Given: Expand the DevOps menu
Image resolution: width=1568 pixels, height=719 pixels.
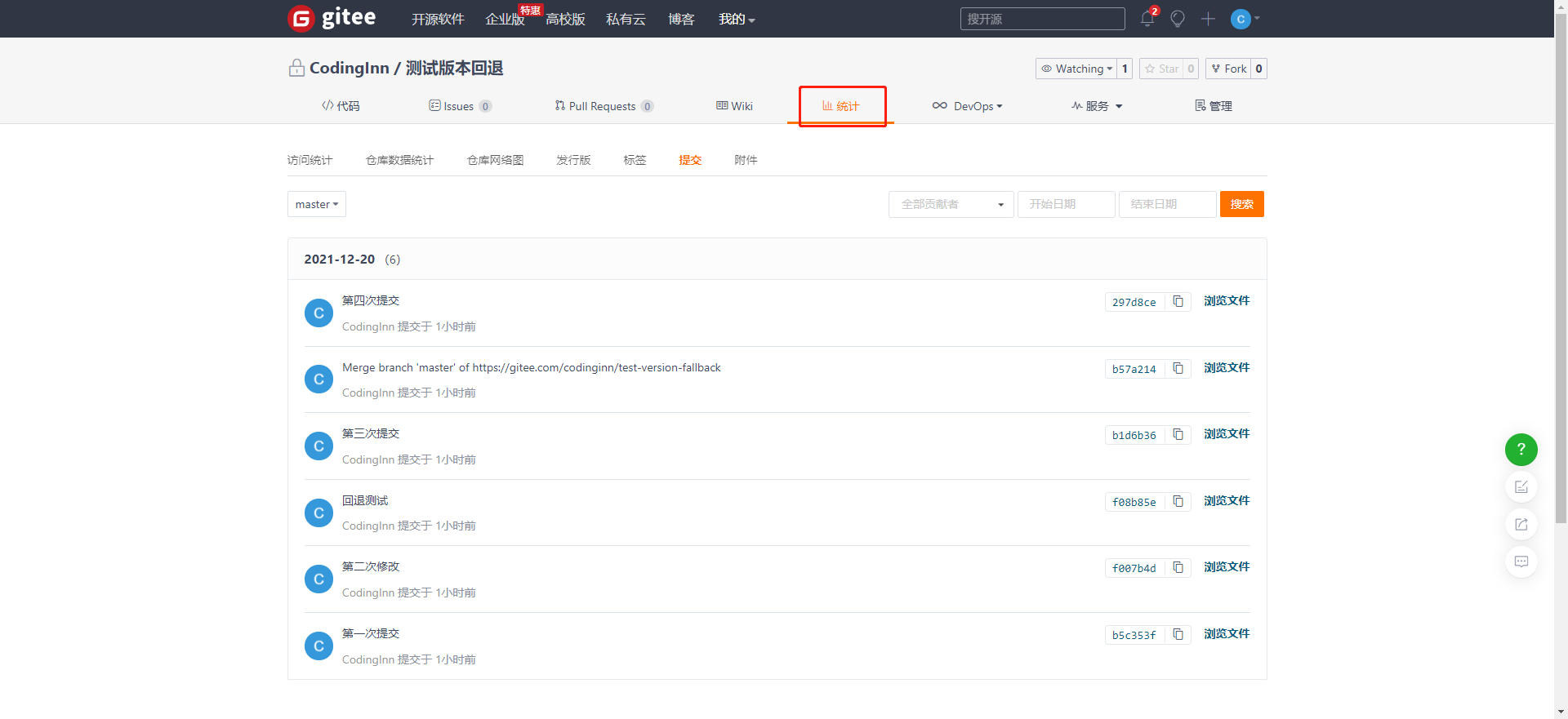Looking at the screenshot, I should (967, 106).
